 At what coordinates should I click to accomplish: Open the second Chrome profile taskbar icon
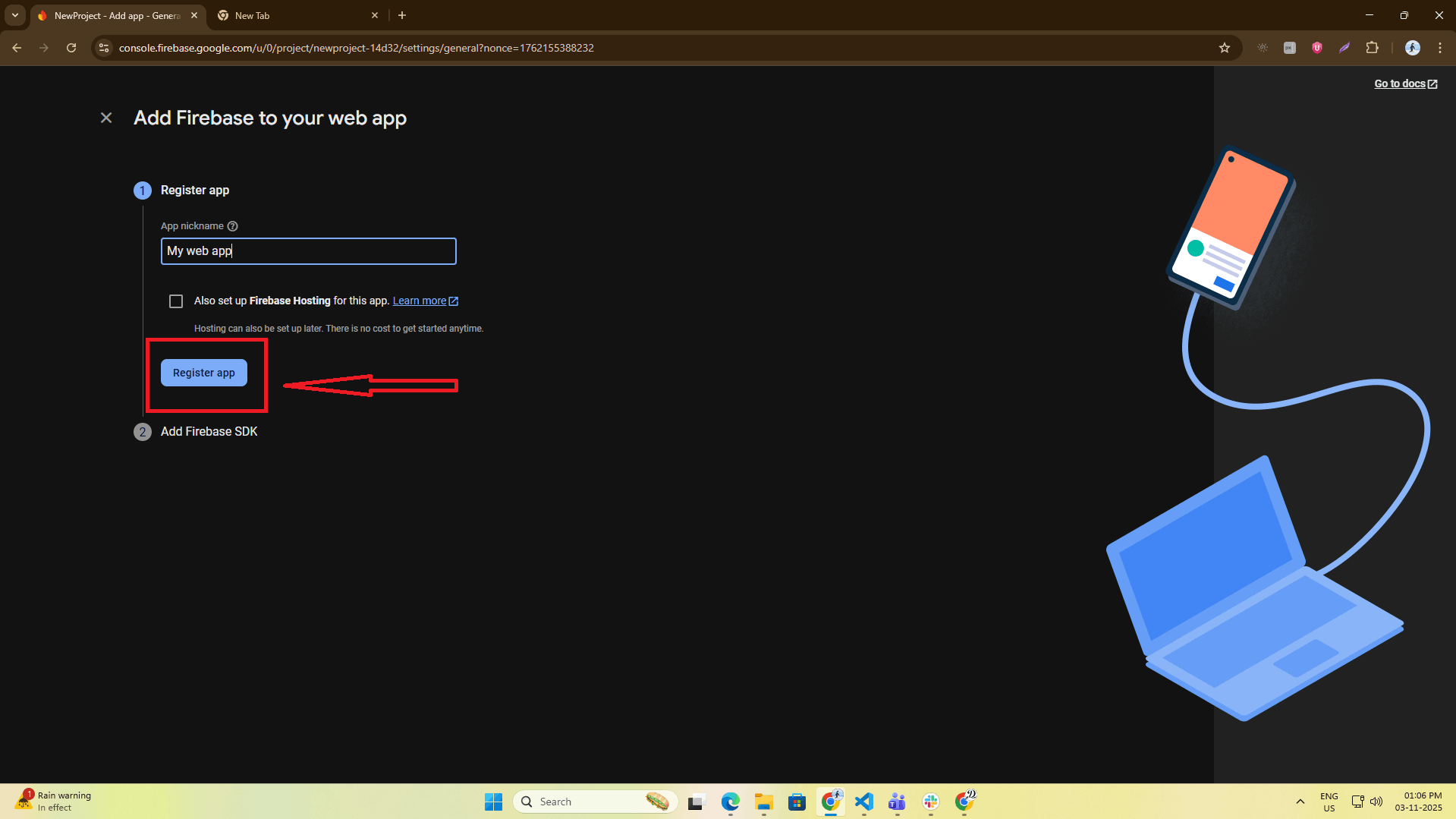click(965, 802)
